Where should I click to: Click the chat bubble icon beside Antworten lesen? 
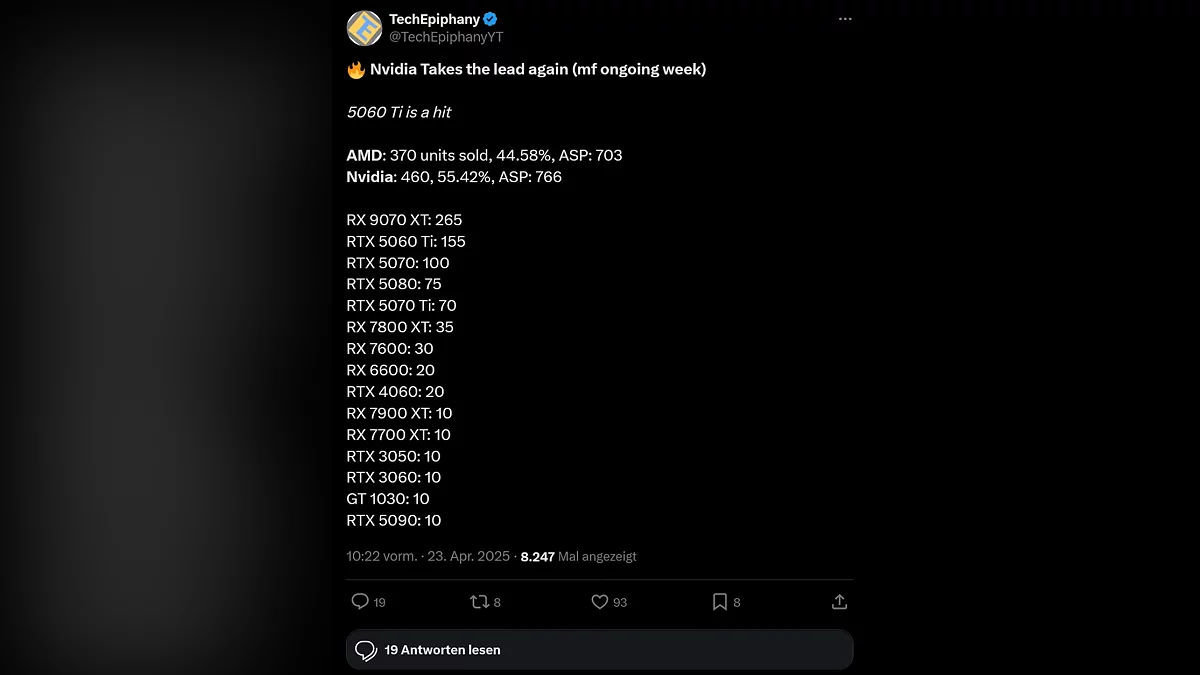[366, 650]
